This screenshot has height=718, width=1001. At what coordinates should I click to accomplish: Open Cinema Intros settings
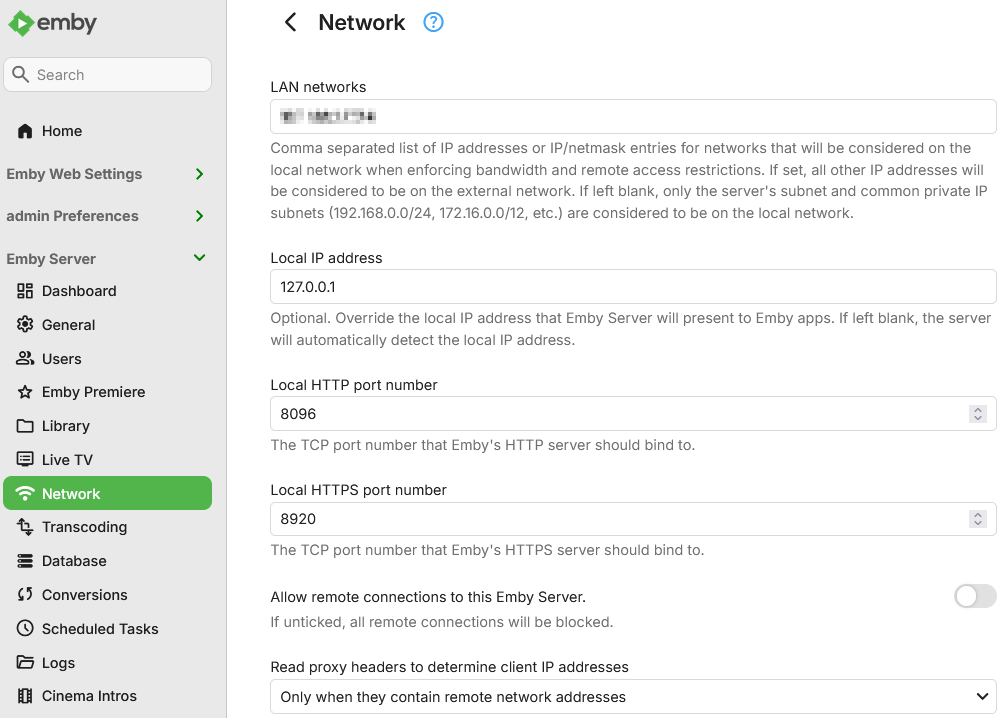89,696
